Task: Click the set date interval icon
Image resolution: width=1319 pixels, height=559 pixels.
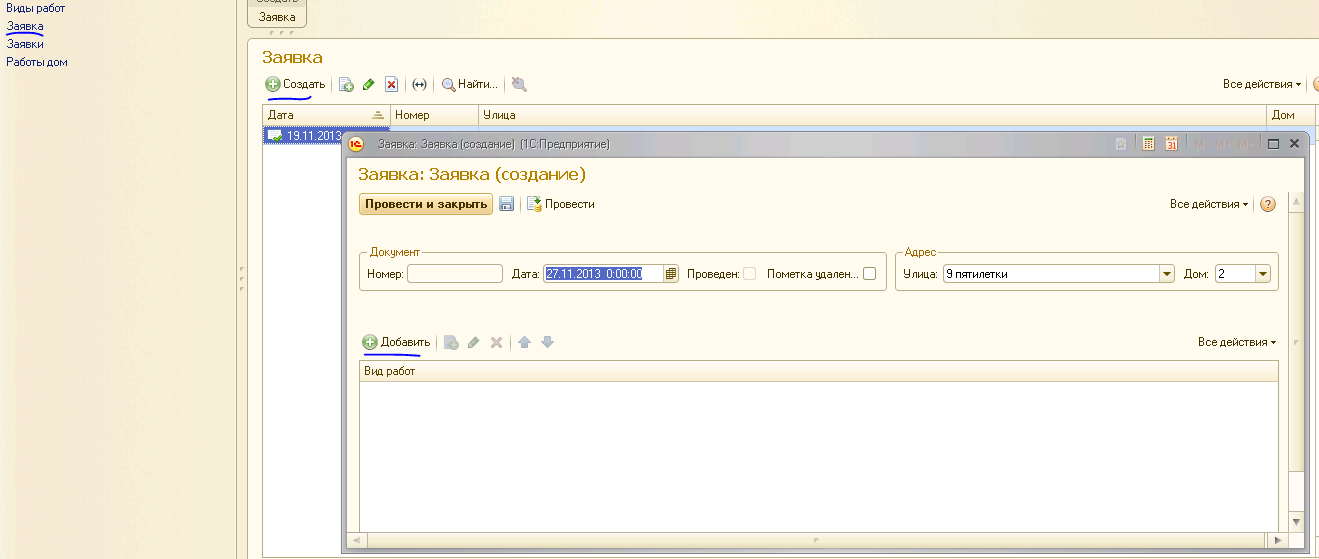Action: (x=419, y=85)
